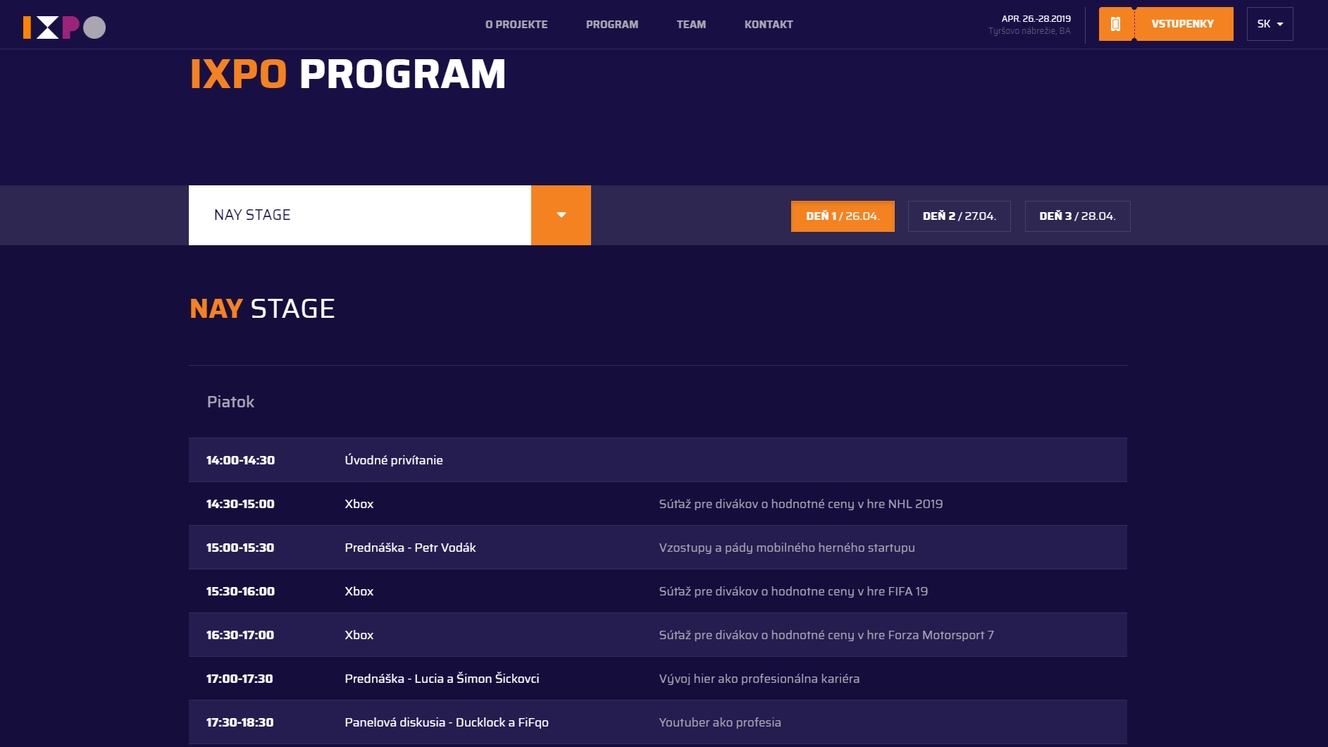Image resolution: width=1328 pixels, height=747 pixels.
Task: Click the Tyršovo nábrežie, BA location text
Action: [x=1029, y=31]
